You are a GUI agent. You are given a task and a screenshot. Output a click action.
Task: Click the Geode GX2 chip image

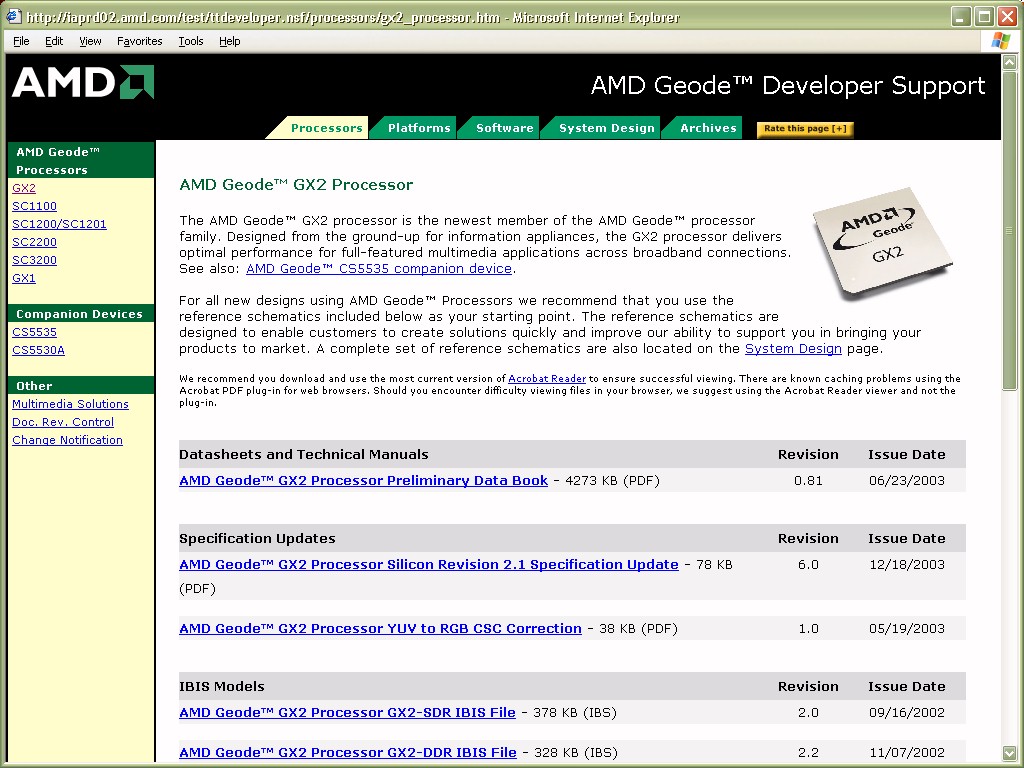(x=881, y=242)
